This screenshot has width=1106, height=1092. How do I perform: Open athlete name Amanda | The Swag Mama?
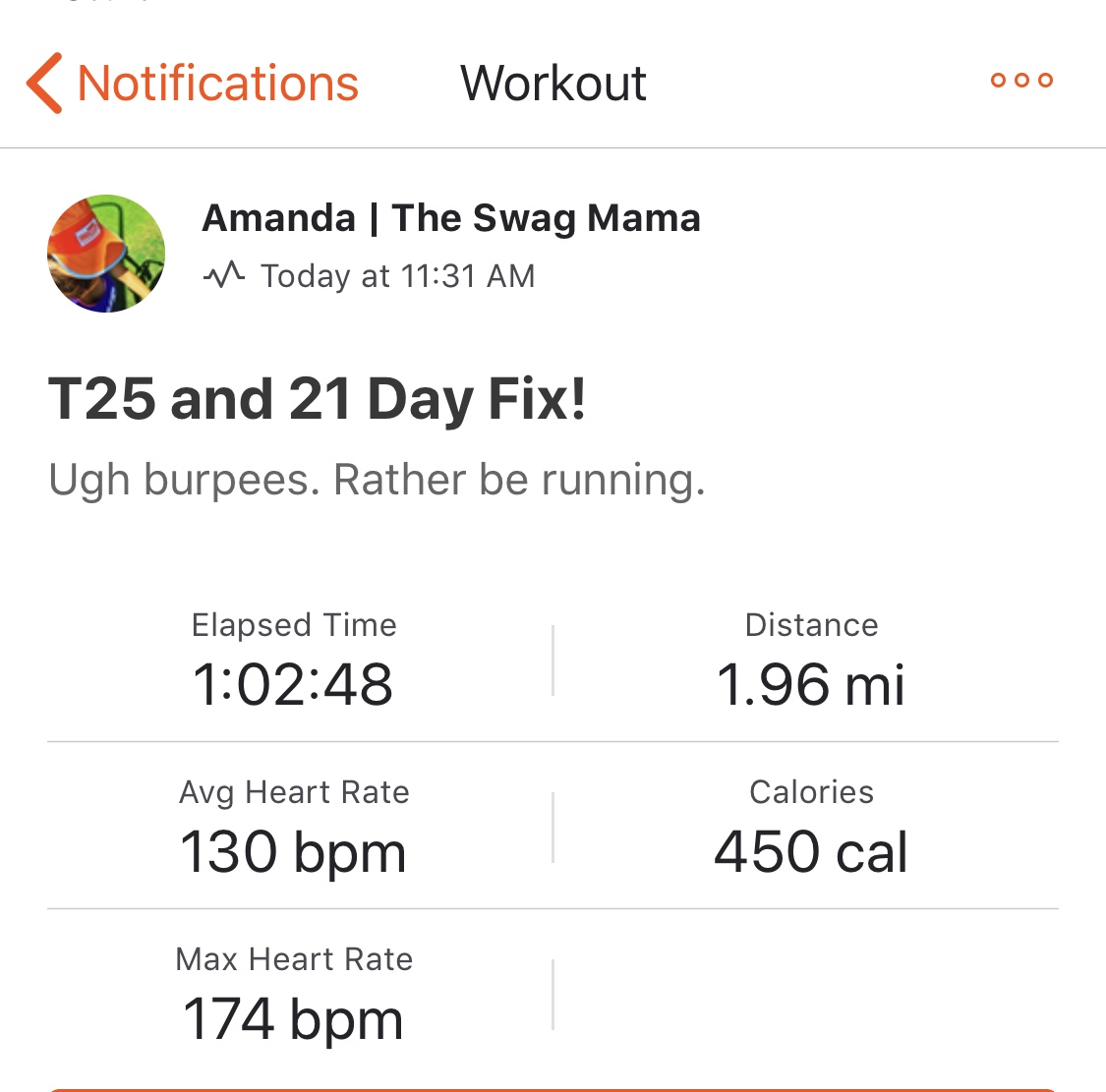click(x=451, y=218)
